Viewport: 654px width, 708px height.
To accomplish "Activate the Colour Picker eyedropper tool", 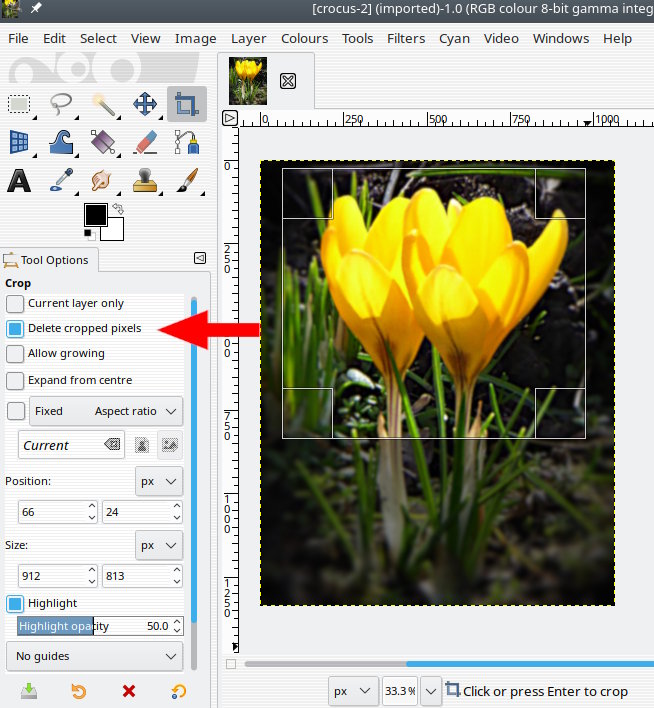I will pos(61,181).
